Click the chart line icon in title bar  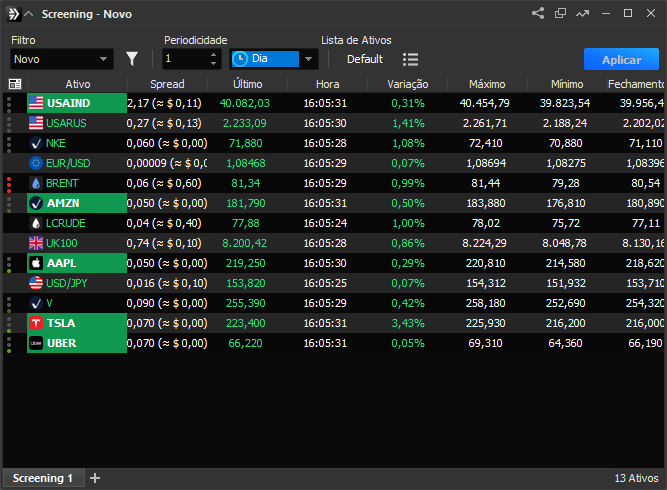pyautogui.click(x=583, y=14)
